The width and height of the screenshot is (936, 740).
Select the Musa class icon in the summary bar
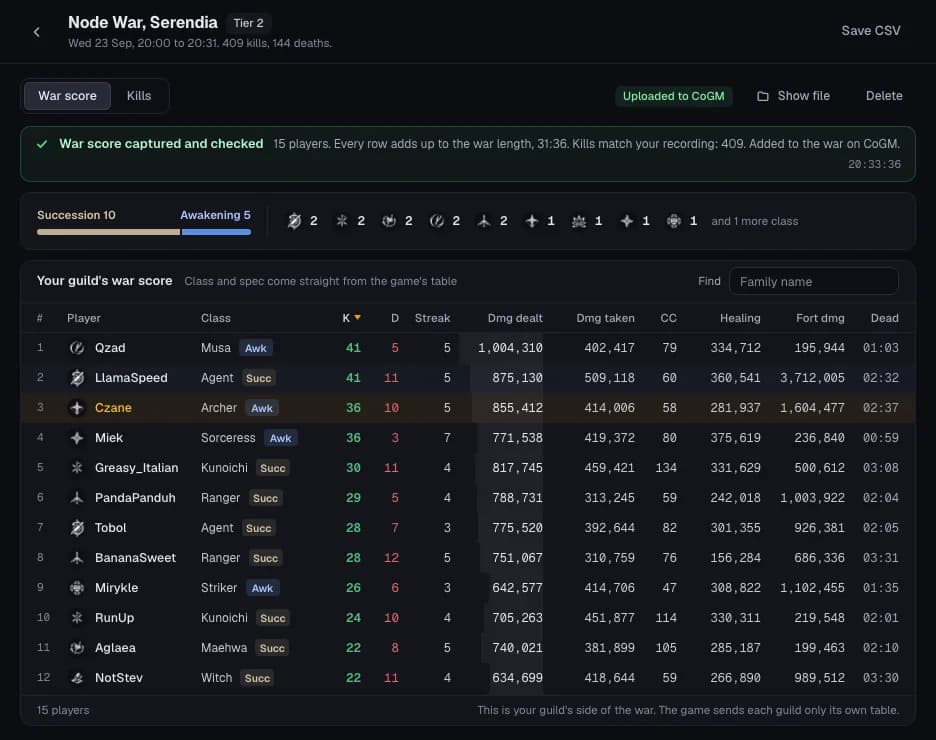(436, 221)
